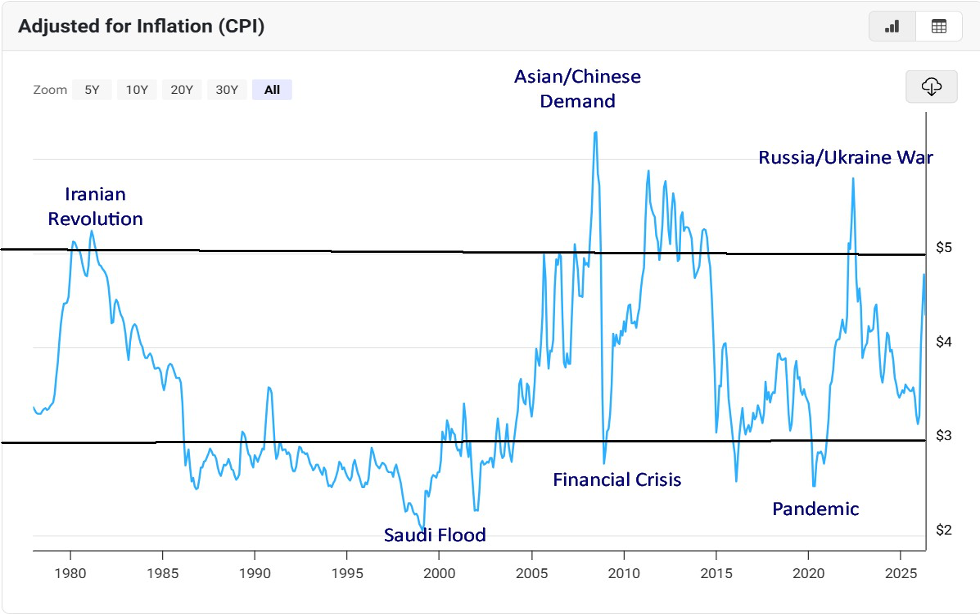Viewport: 980px width, 614px height.
Task: Click the Adjusted for Inflation (CPI) title
Action: tap(141, 26)
